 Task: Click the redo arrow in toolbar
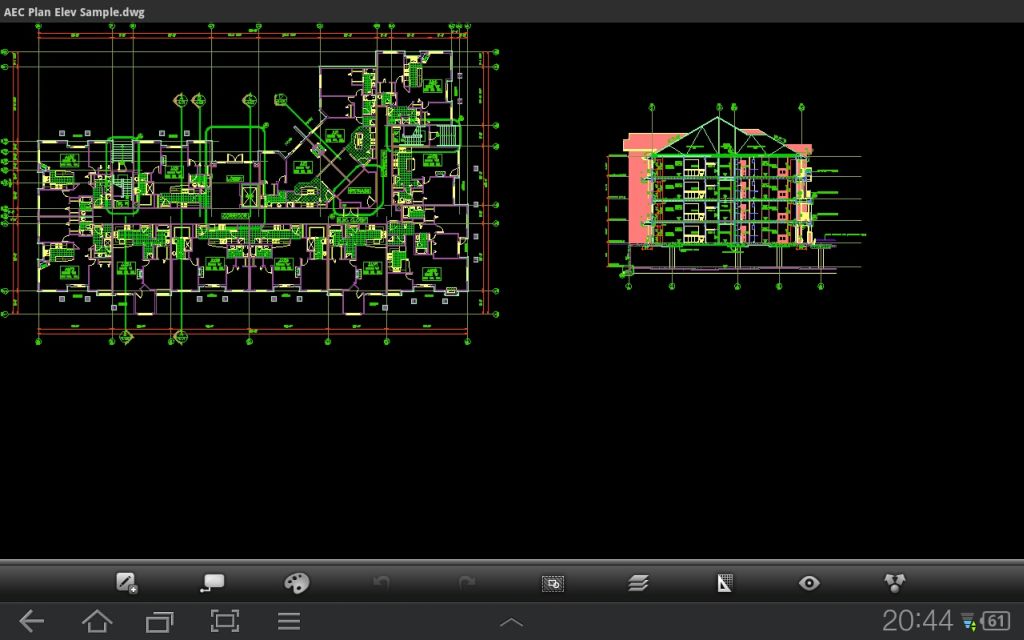click(467, 583)
